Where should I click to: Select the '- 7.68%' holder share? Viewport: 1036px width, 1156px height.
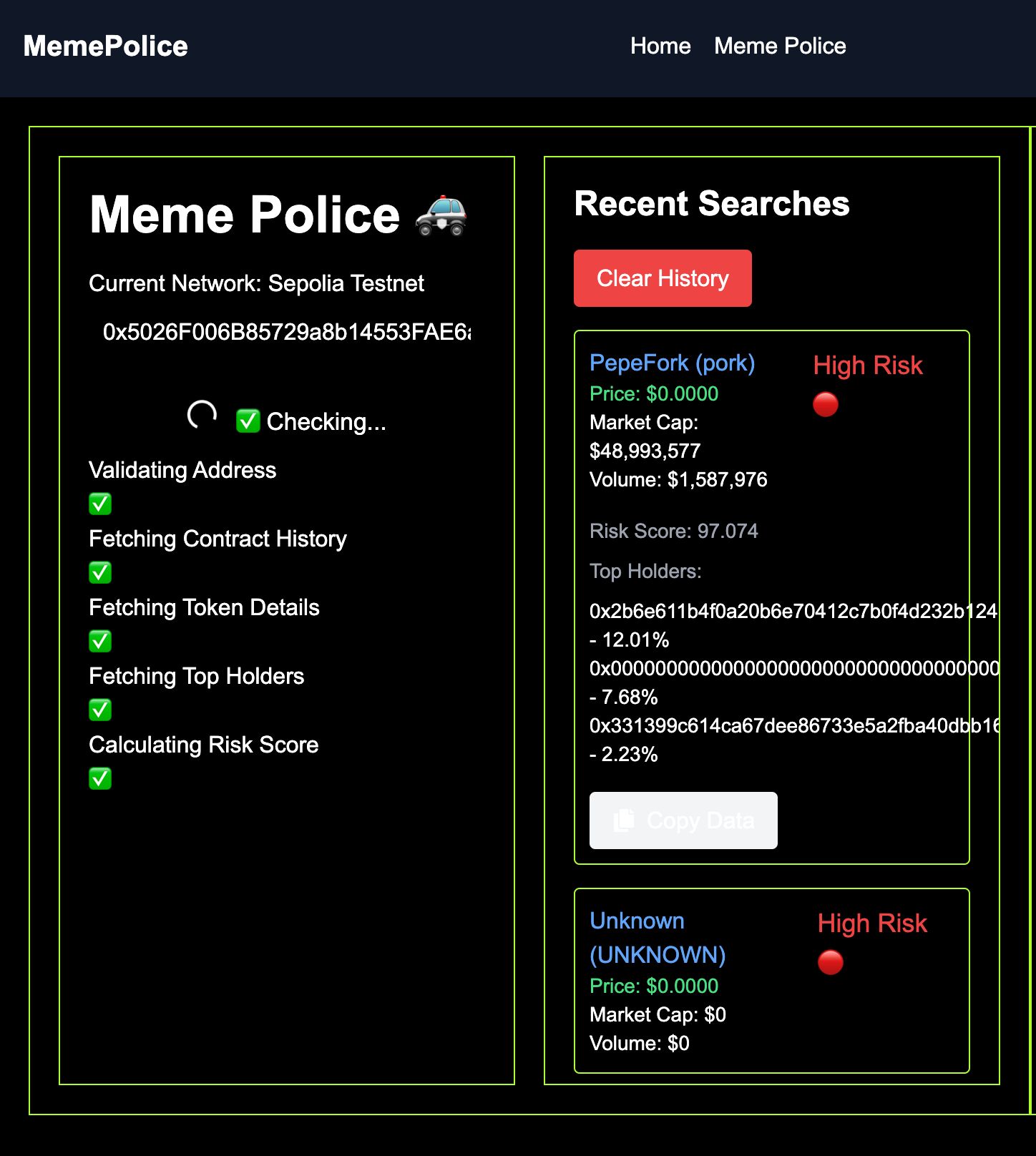coord(624,697)
